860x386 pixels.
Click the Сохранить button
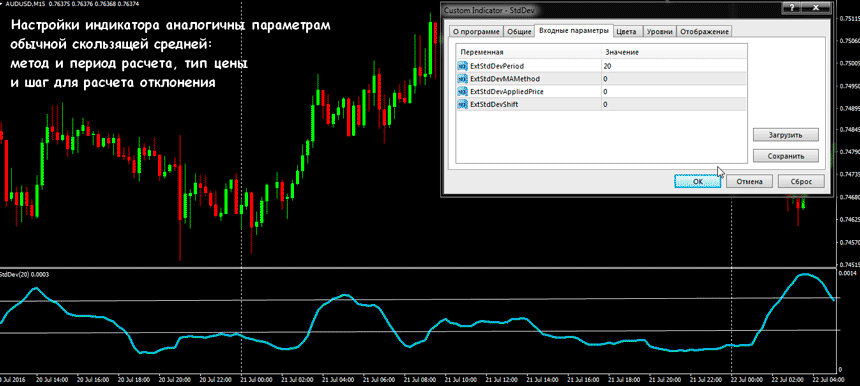[786, 156]
